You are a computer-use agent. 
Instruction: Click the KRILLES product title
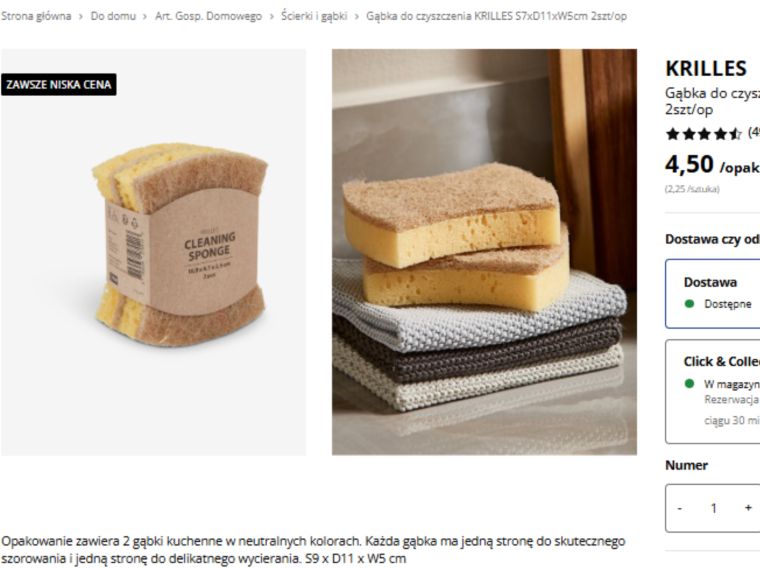point(706,68)
